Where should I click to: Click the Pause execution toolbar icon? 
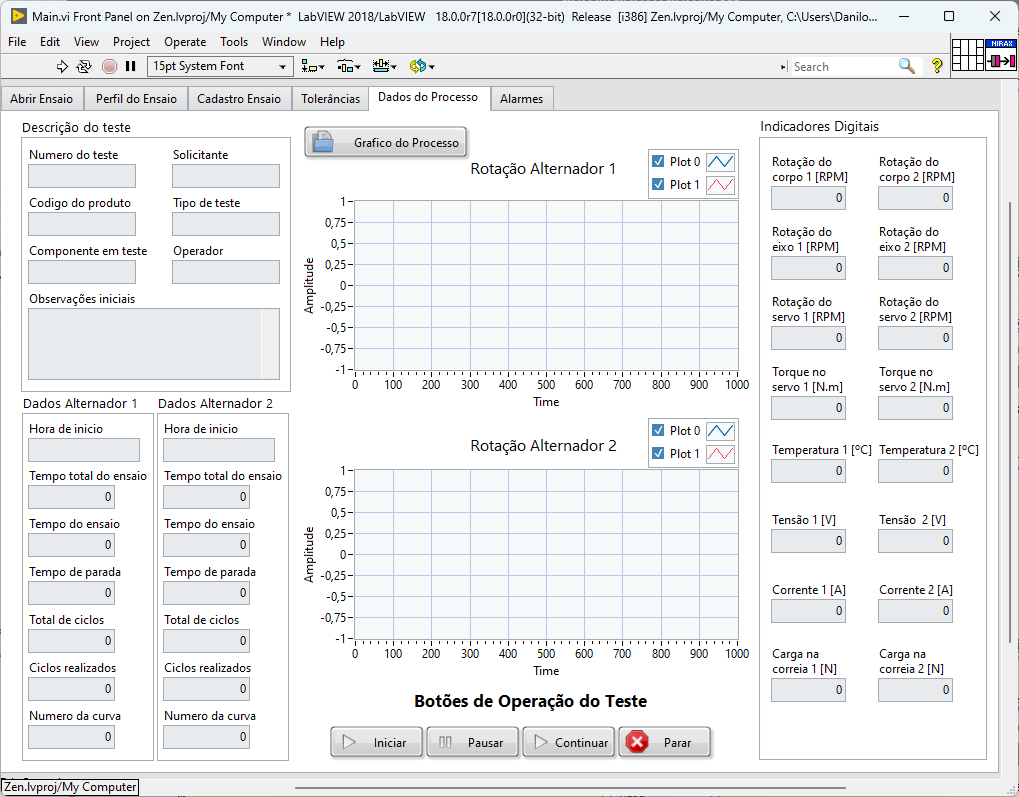point(130,66)
